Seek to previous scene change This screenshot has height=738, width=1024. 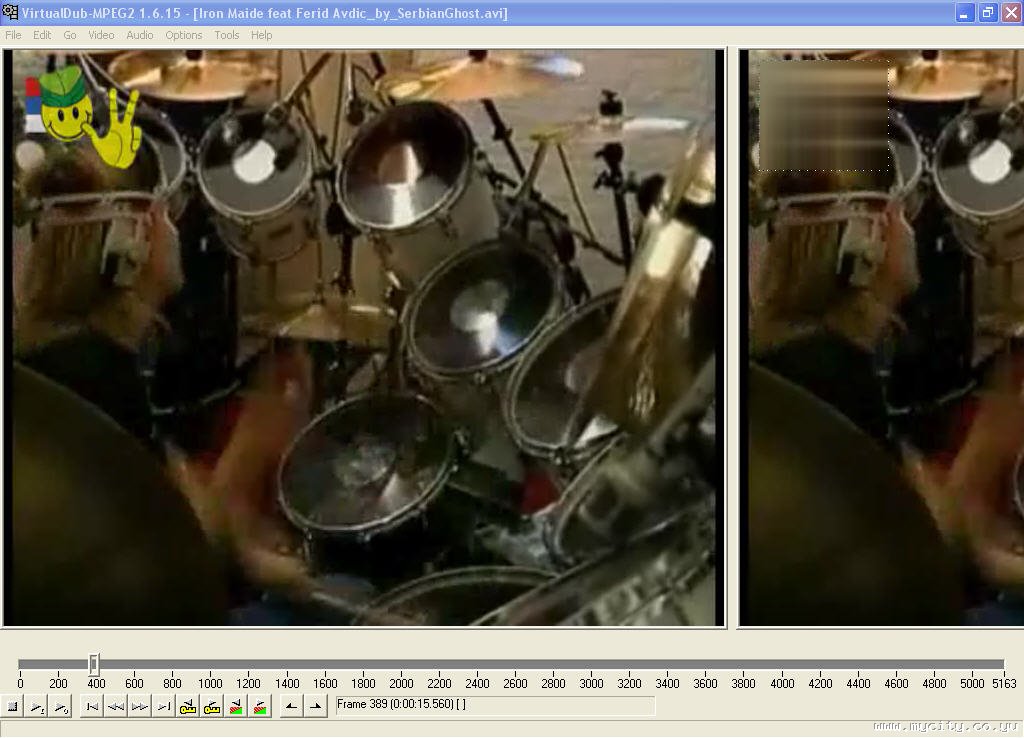click(x=236, y=707)
